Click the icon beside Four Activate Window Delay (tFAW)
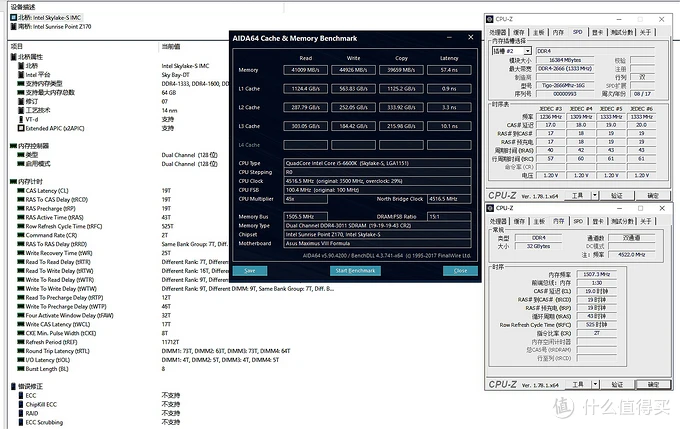The height and width of the screenshot is (429, 680). coord(21,315)
